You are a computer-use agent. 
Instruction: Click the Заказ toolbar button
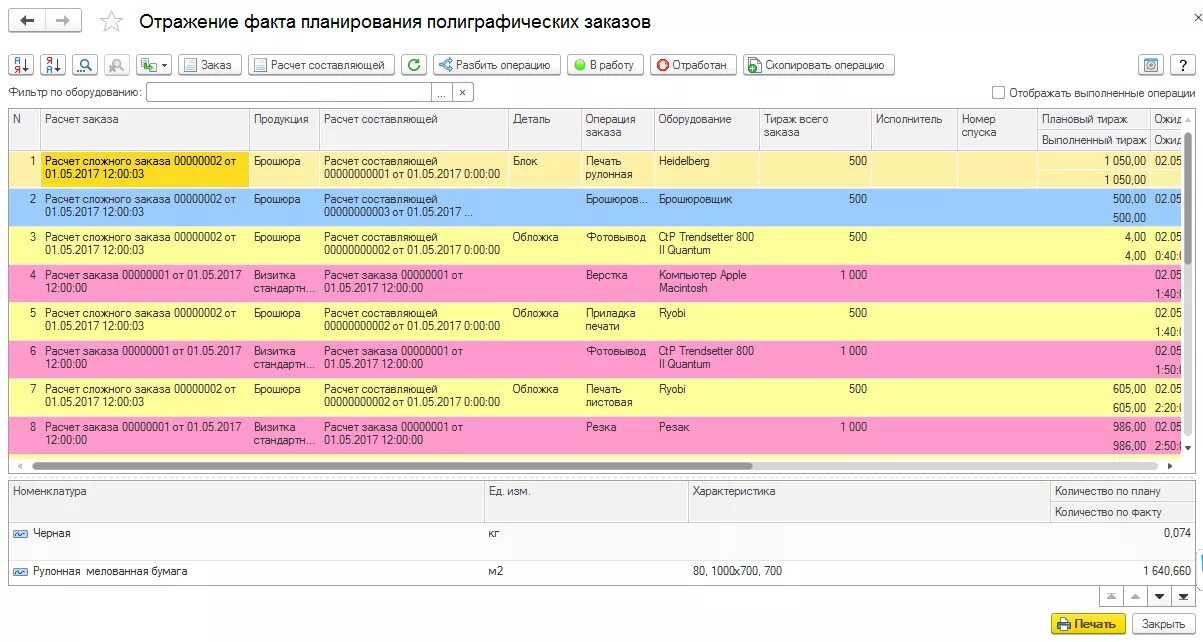pos(210,65)
